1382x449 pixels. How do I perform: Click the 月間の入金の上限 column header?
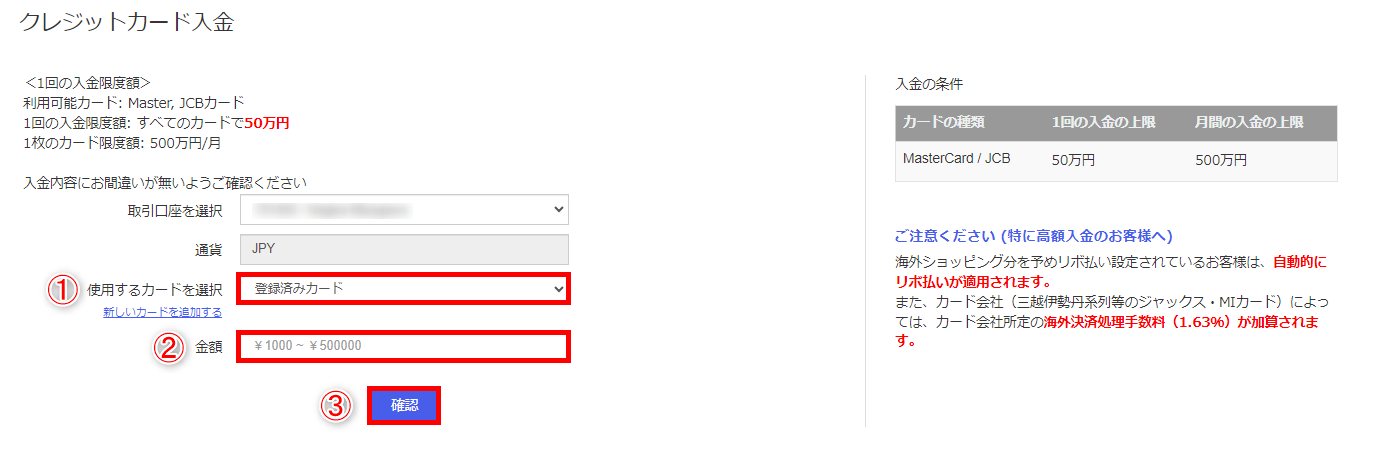pyautogui.click(x=1249, y=123)
